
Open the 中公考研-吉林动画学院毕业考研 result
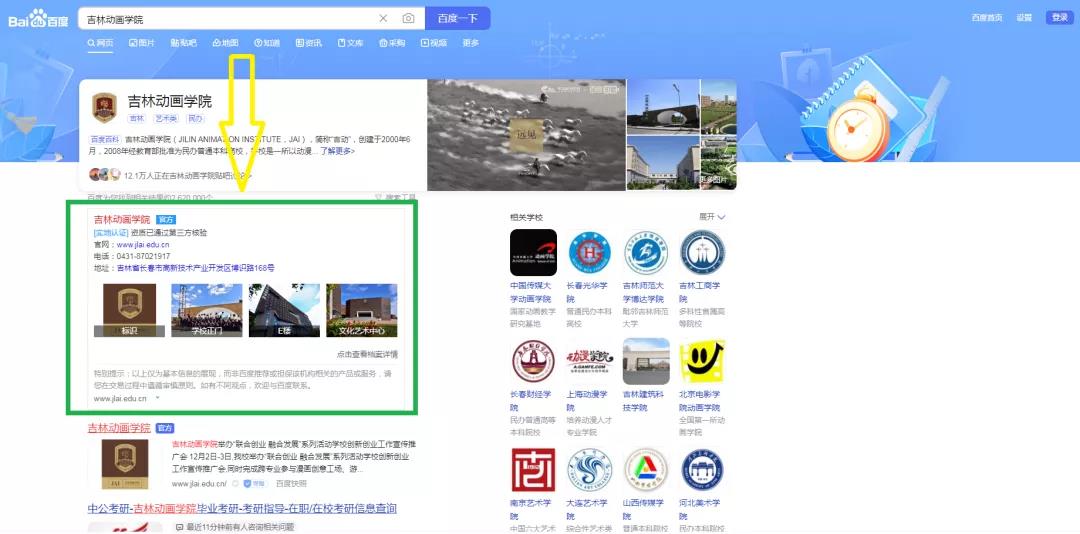pos(242,509)
